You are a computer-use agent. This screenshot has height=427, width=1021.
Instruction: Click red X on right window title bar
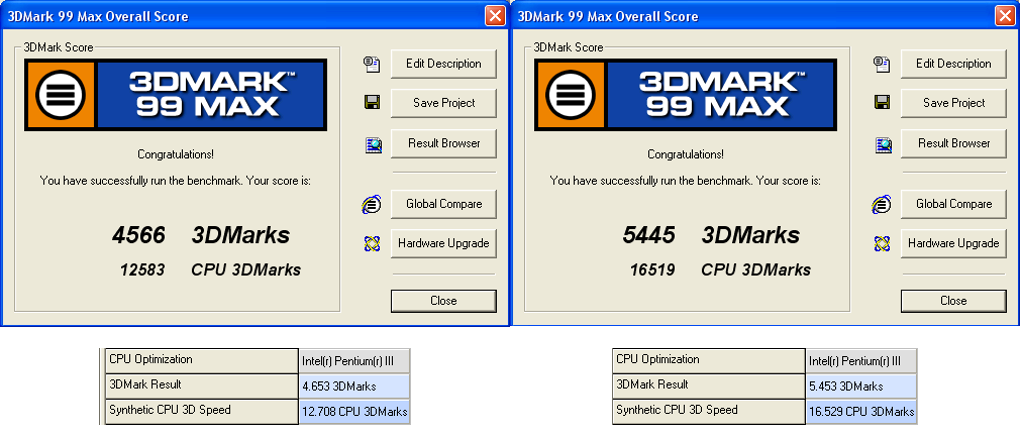coord(1006,16)
